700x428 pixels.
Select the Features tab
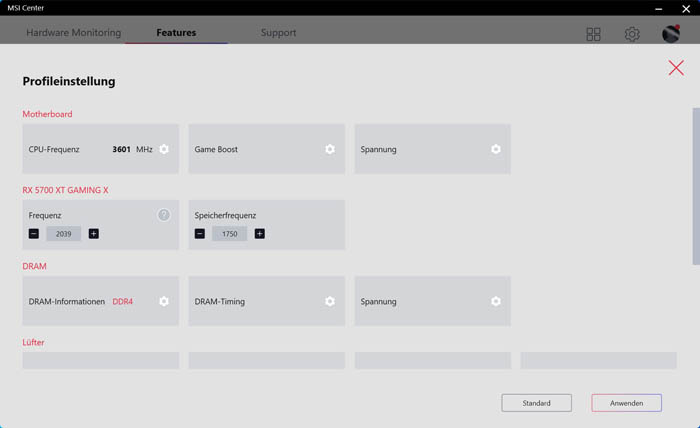pos(176,33)
